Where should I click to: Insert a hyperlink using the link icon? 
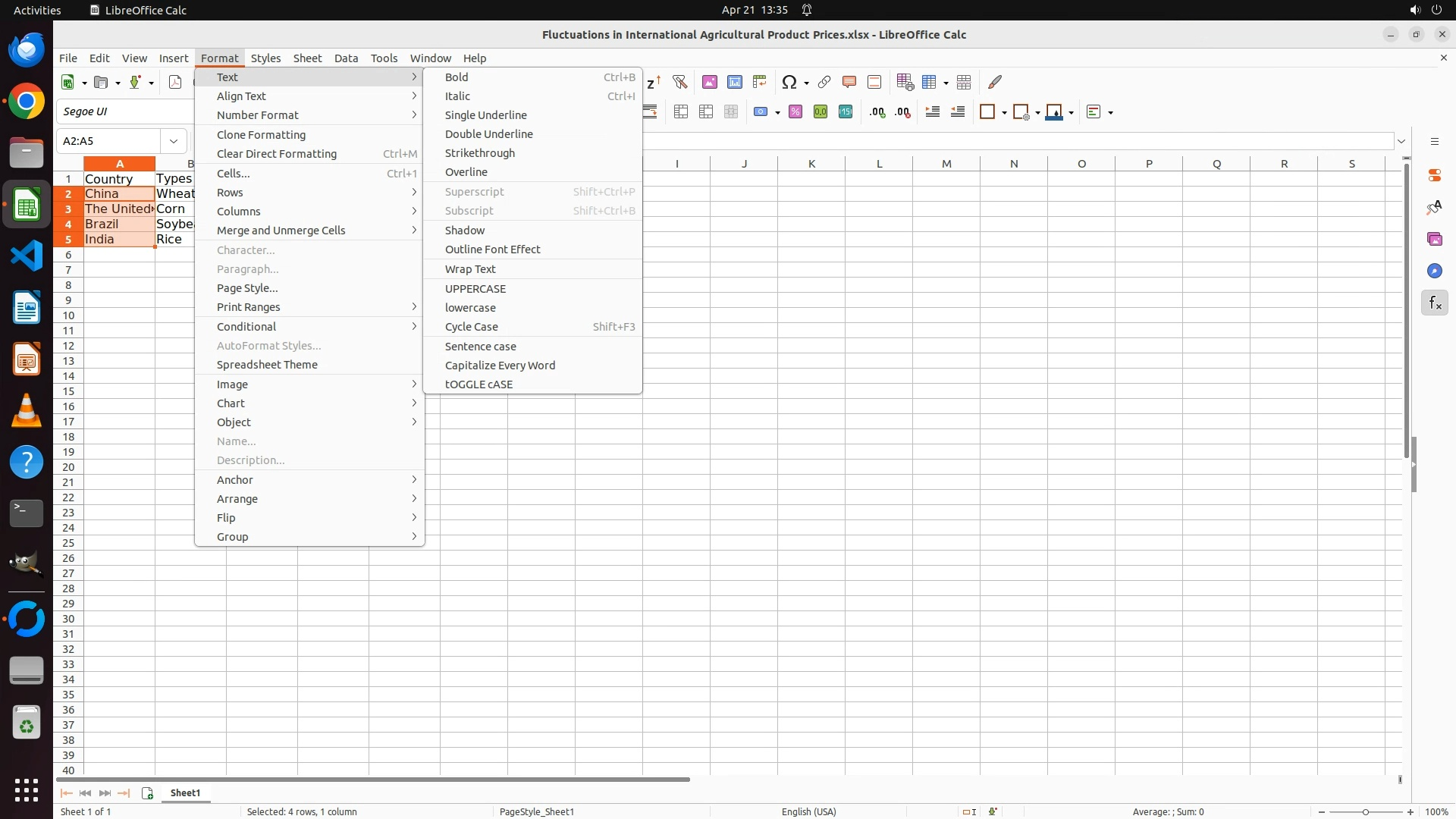tap(824, 82)
